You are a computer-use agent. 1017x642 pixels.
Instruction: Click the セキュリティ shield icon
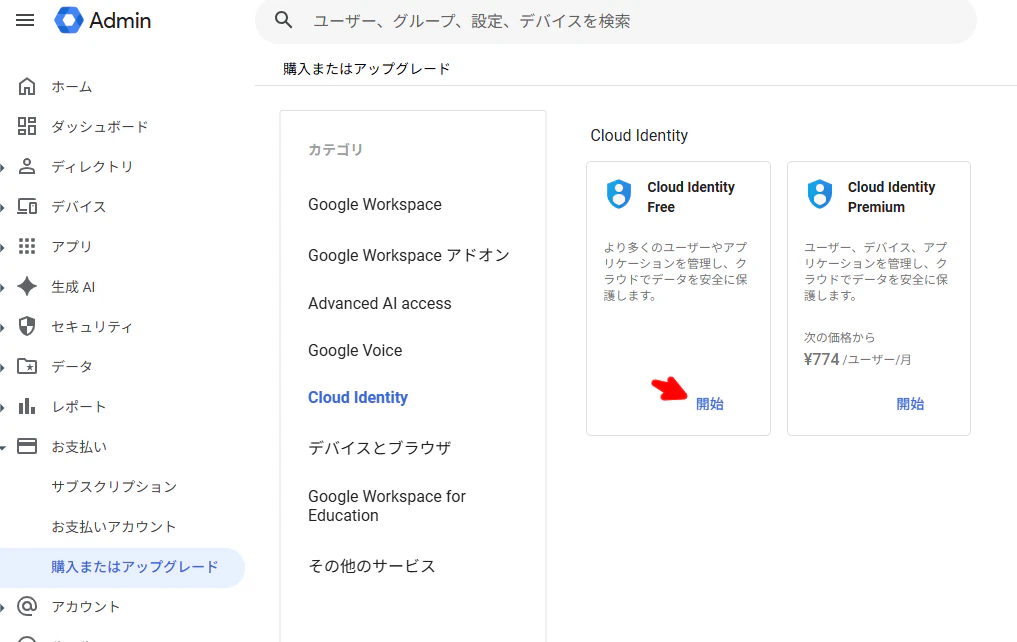[27, 326]
